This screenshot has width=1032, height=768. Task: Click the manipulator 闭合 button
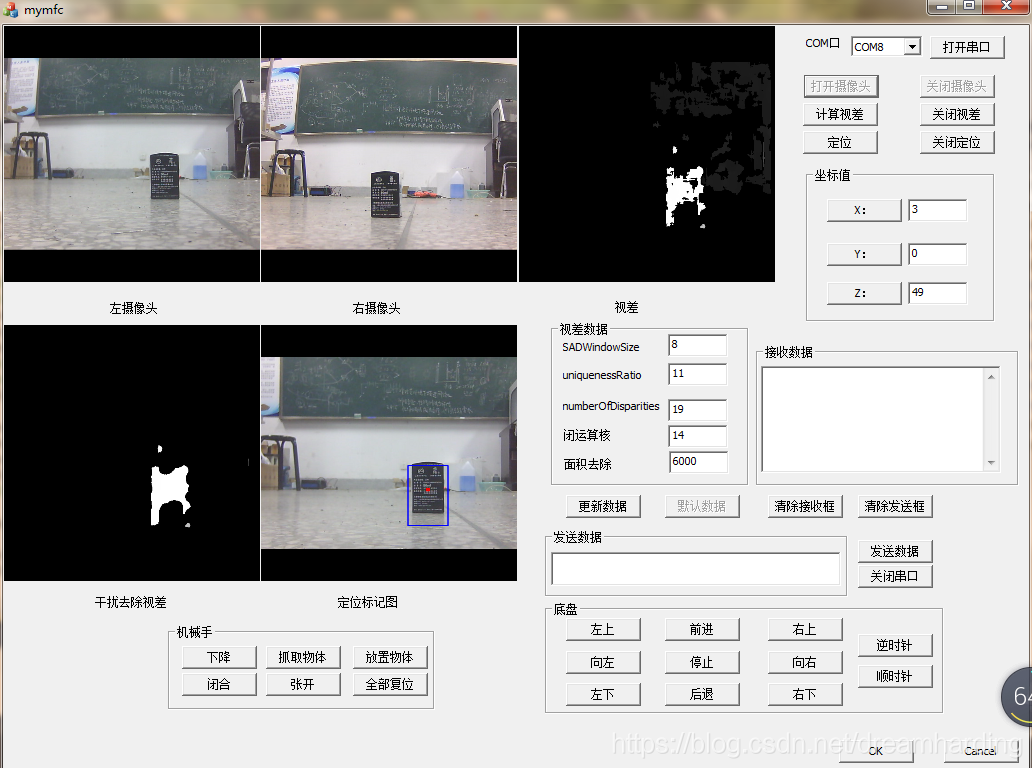[219, 684]
